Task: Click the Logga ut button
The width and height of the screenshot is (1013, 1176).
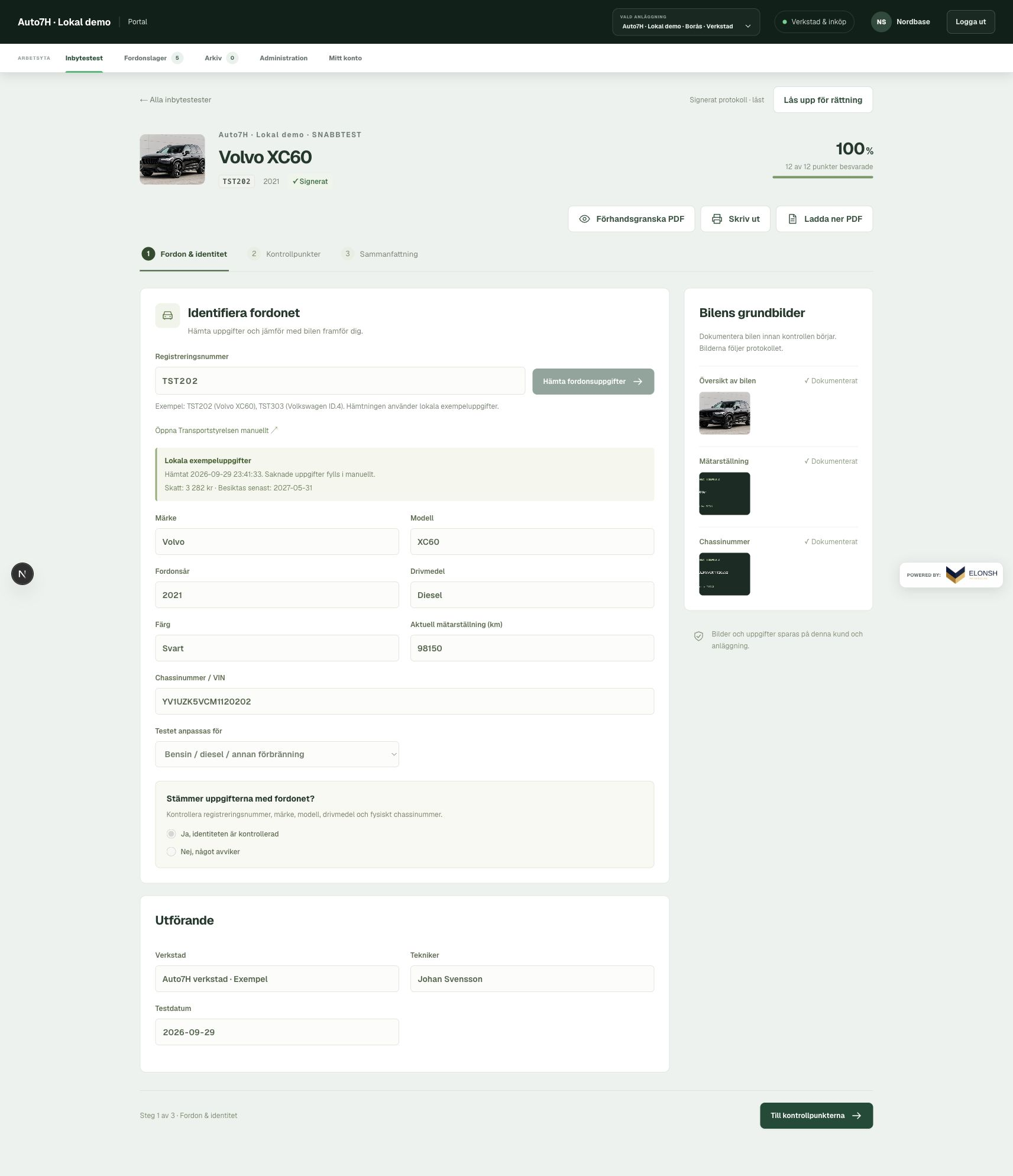Action: coord(970,22)
